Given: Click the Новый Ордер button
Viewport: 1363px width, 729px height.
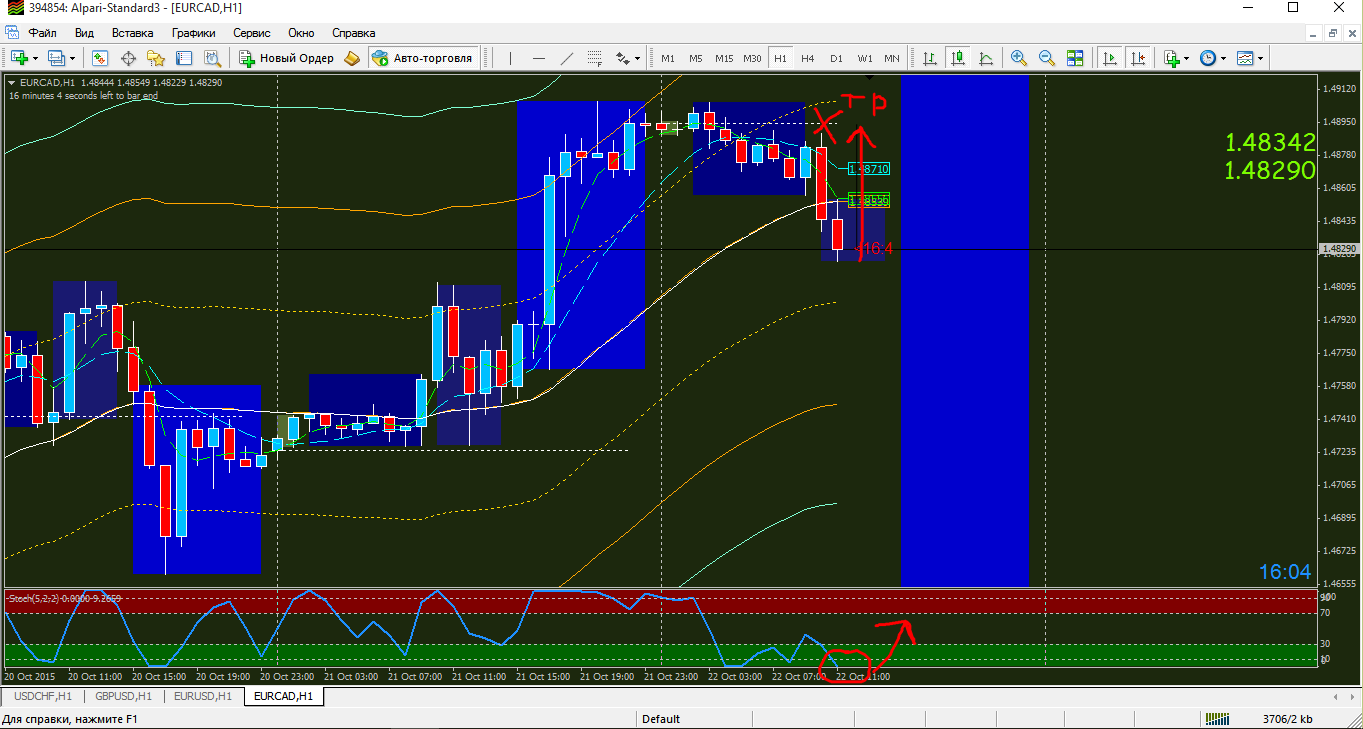Looking at the screenshot, I should coord(287,58).
